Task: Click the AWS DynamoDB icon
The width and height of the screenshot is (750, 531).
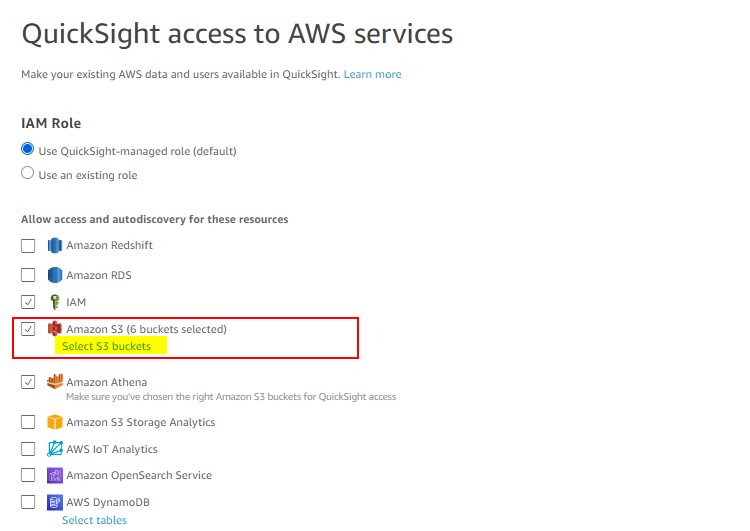Action: [55, 502]
